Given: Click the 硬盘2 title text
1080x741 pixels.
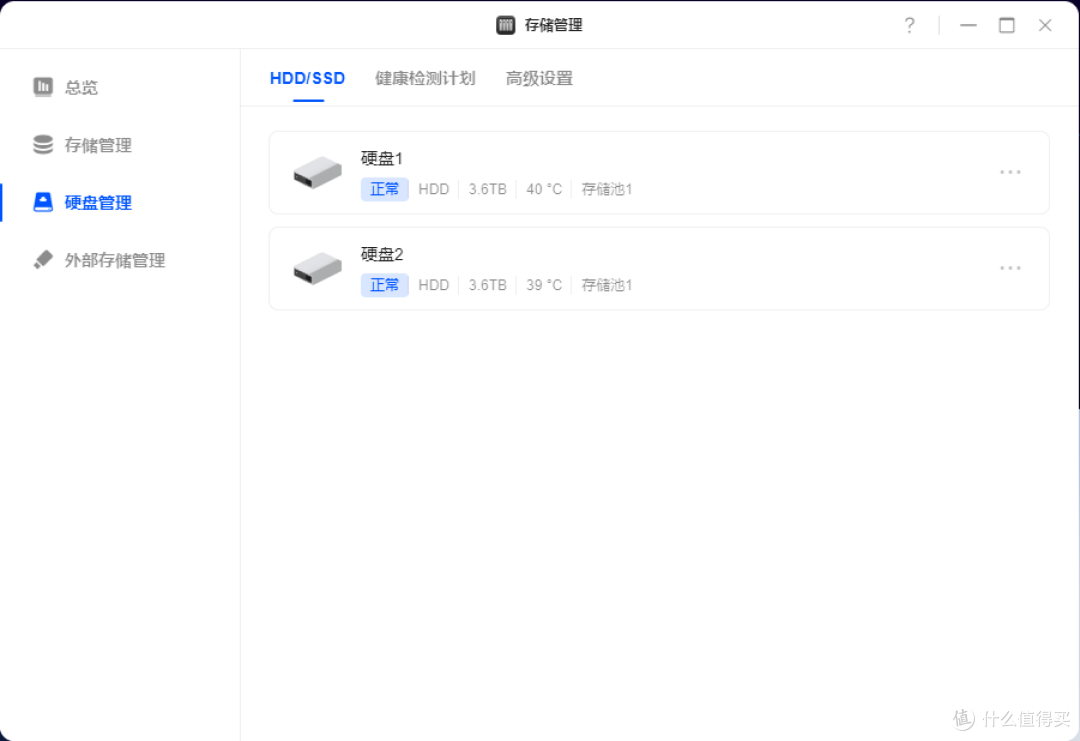Looking at the screenshot, I should tap(382, 254).
